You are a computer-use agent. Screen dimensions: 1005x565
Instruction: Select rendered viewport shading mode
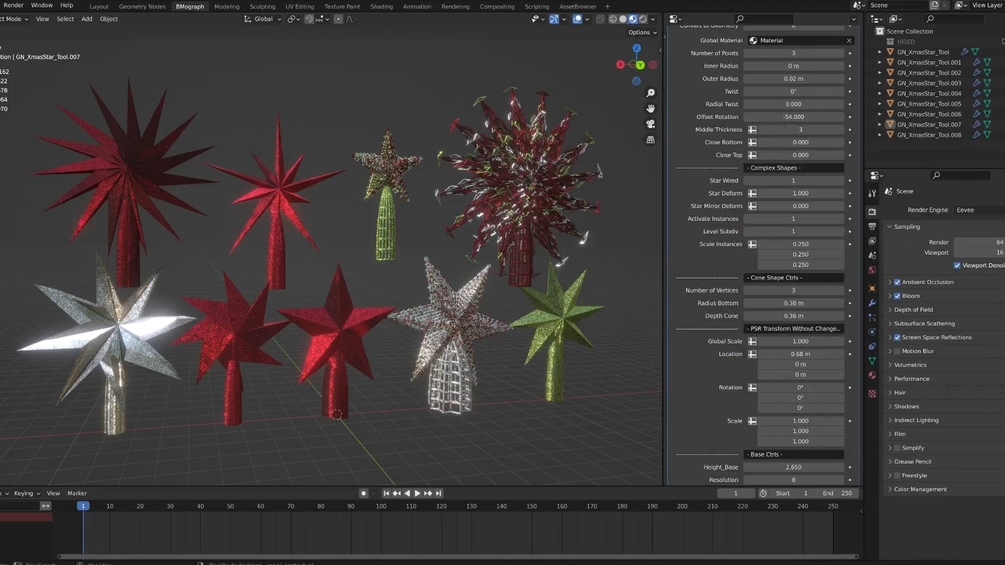(643, 19)
